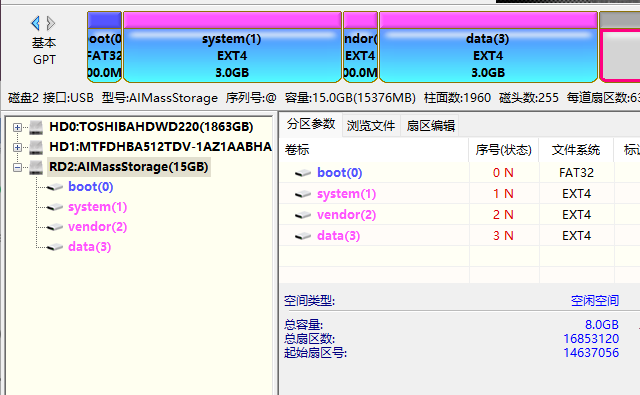
Task: Click the 型号:AIMassStorage info text
Action: (160, 98)
